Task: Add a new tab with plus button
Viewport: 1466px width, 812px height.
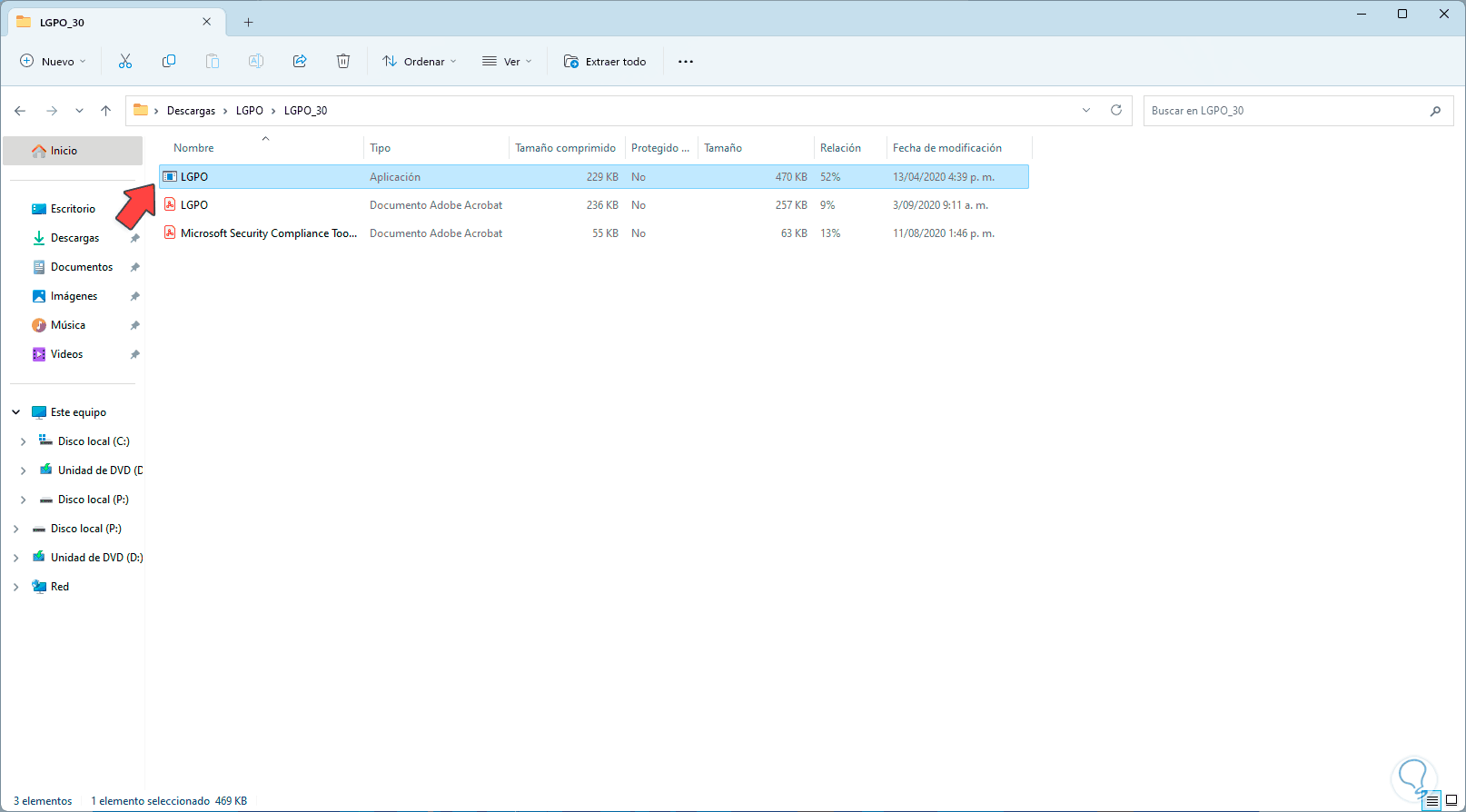Action: tap(248, 22)
